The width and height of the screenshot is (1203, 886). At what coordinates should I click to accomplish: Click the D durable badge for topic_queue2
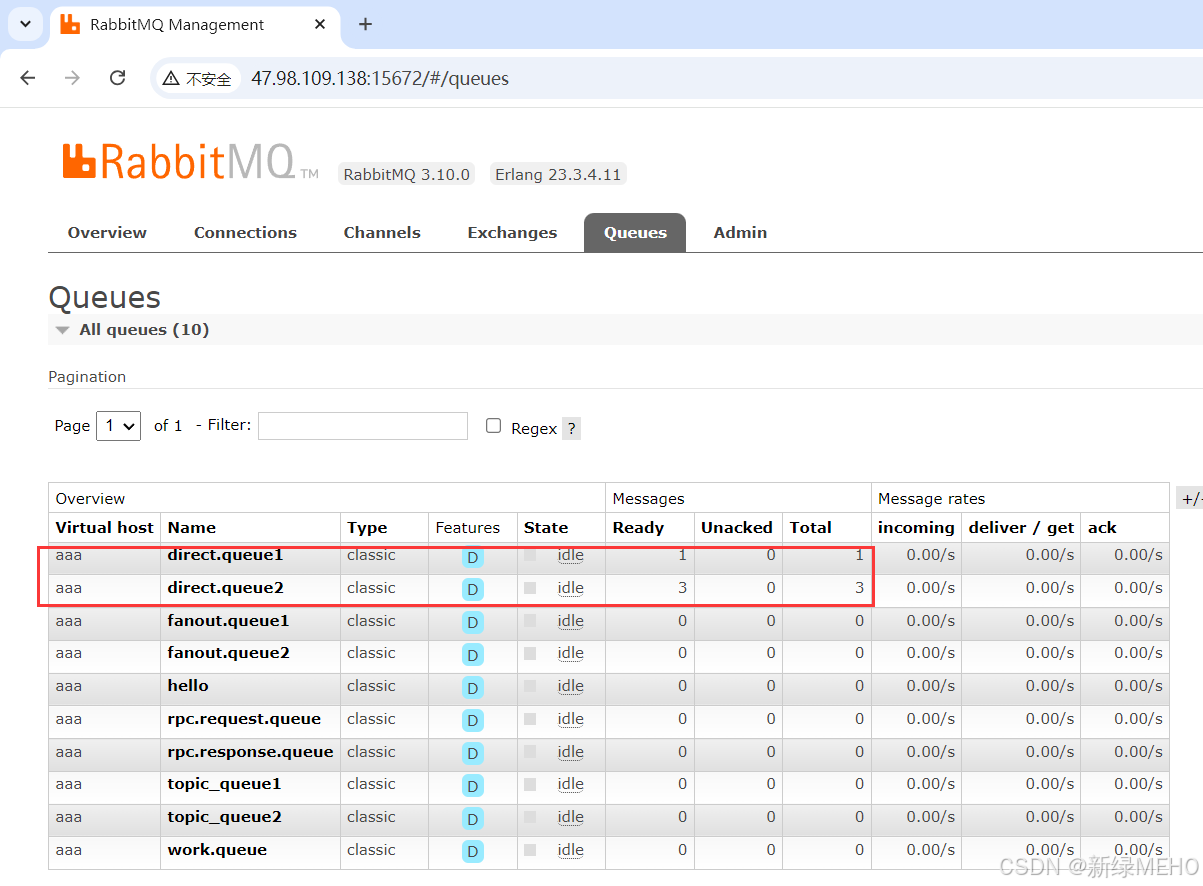(472, 819)
